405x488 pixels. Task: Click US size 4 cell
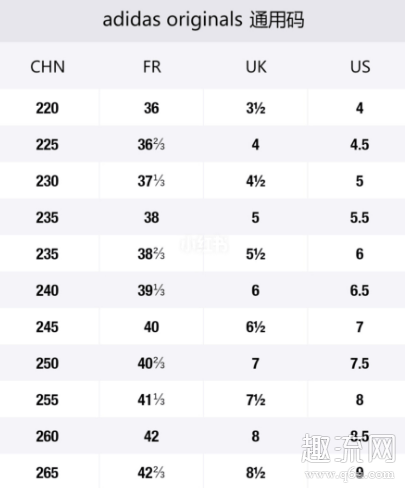[360, 108]
